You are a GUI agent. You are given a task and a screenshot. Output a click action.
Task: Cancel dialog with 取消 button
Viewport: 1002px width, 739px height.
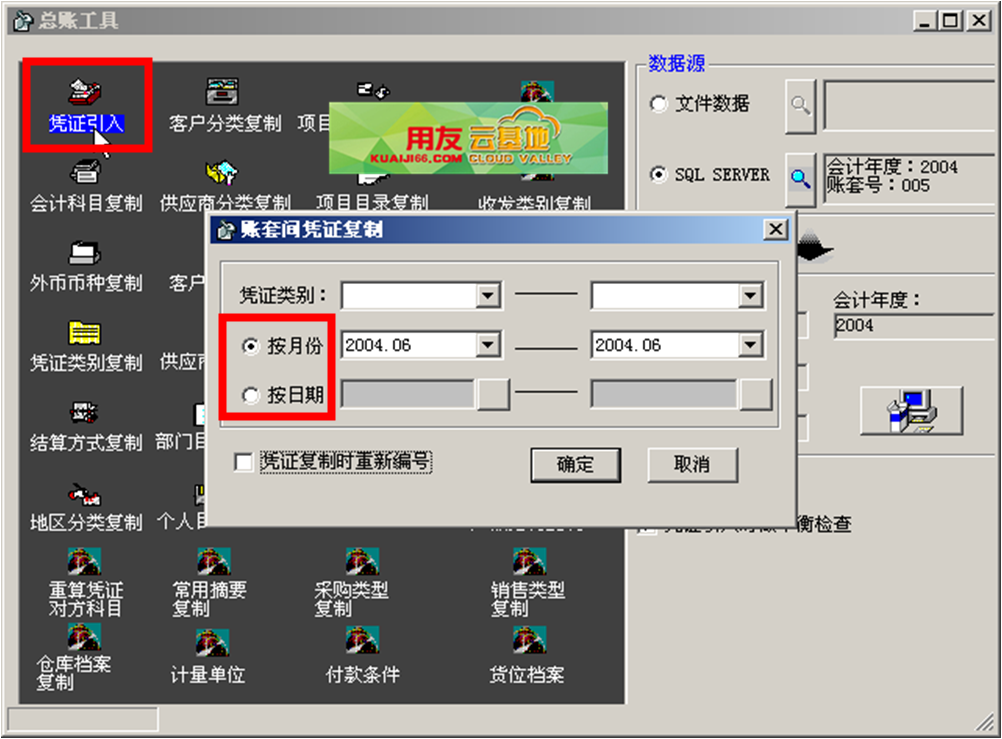(692, 465)
